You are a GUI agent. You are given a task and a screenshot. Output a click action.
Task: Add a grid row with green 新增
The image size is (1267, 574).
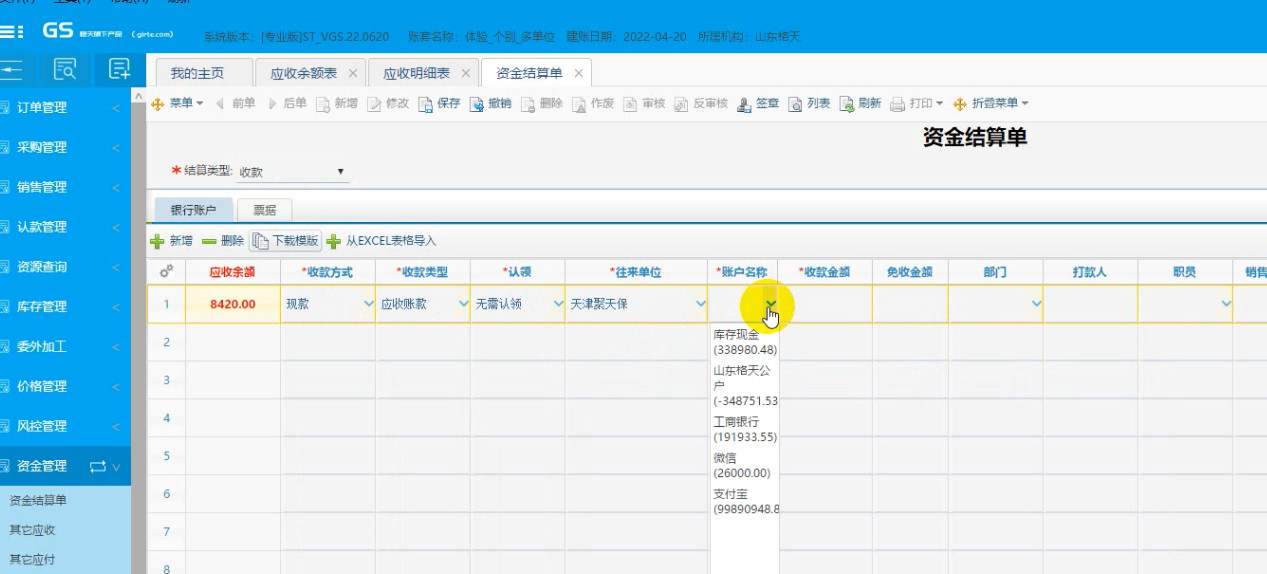tap(172, 241)
